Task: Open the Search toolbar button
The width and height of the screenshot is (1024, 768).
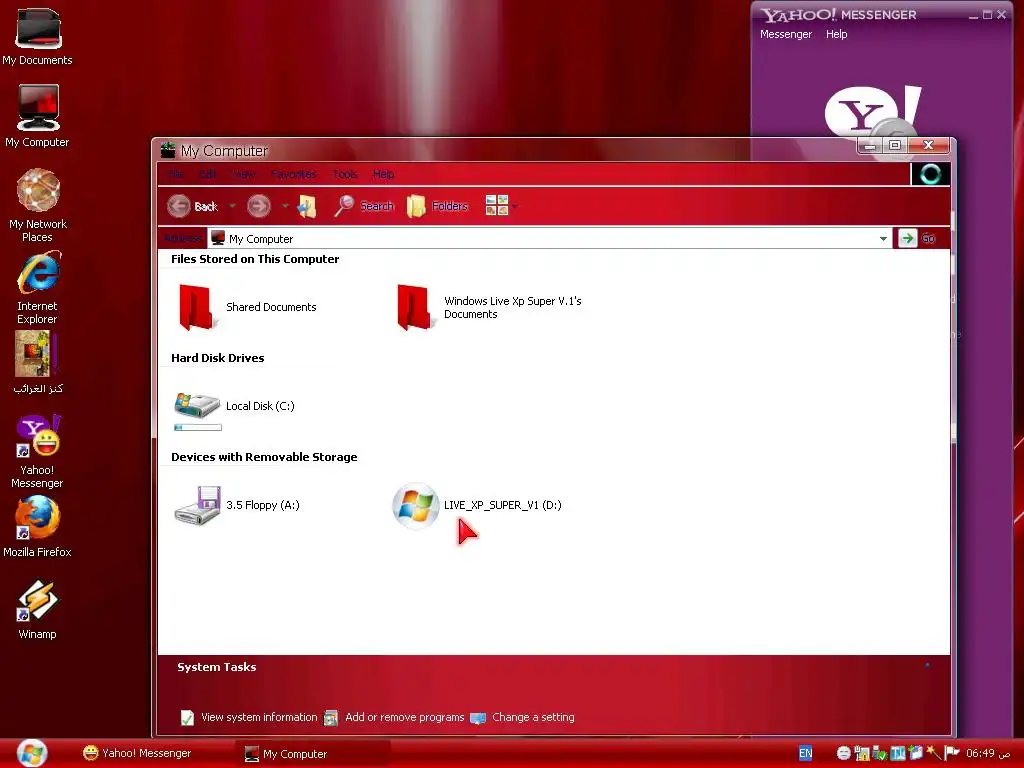Action: pos(364,206)
